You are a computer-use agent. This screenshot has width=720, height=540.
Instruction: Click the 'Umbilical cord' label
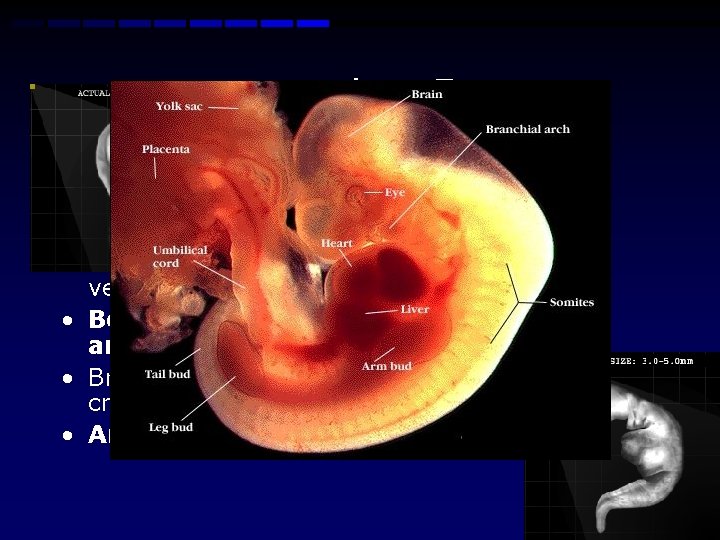click(180, 257)
